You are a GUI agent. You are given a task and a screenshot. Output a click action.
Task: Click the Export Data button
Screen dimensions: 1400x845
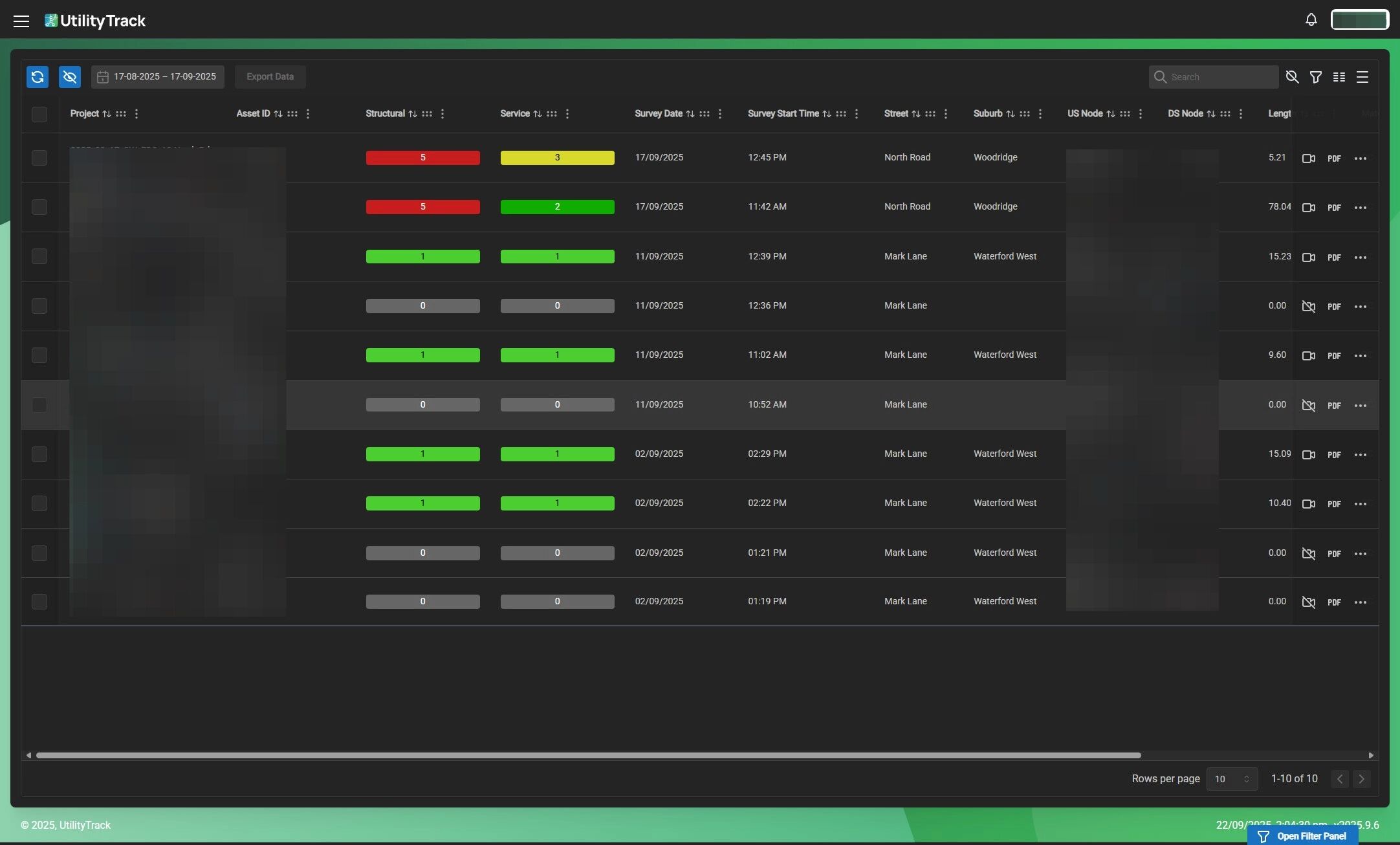[270, 77]
